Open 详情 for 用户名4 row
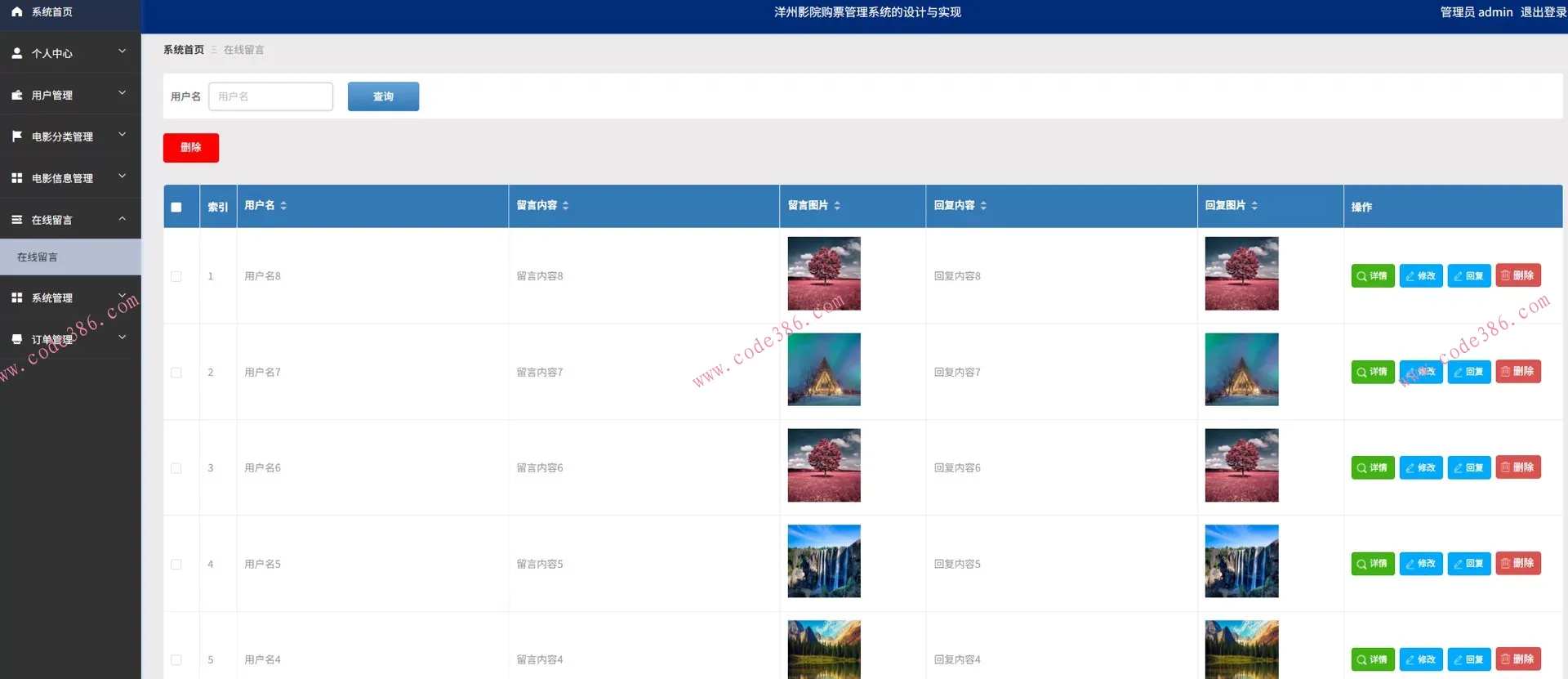1568x679 pixels. (1373, 659)
